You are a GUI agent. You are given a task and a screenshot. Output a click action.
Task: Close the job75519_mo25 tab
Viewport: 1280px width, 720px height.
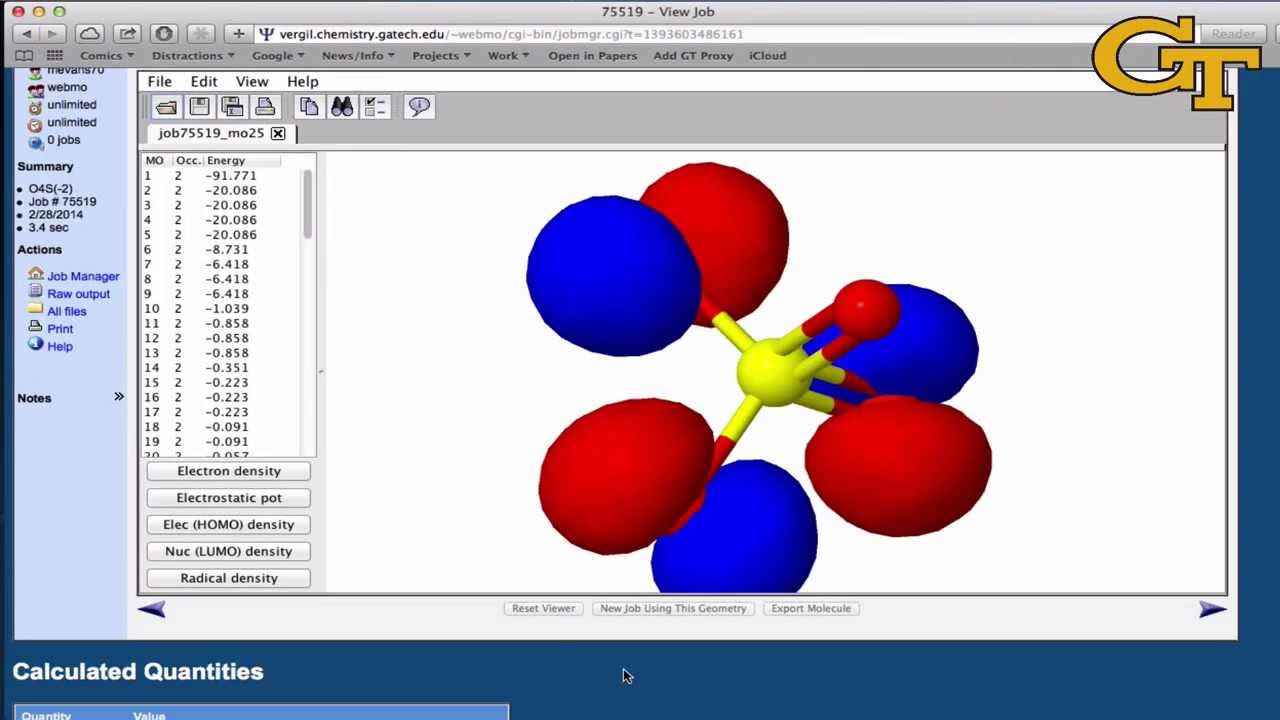pyautogui.click(x=278, y=133)
